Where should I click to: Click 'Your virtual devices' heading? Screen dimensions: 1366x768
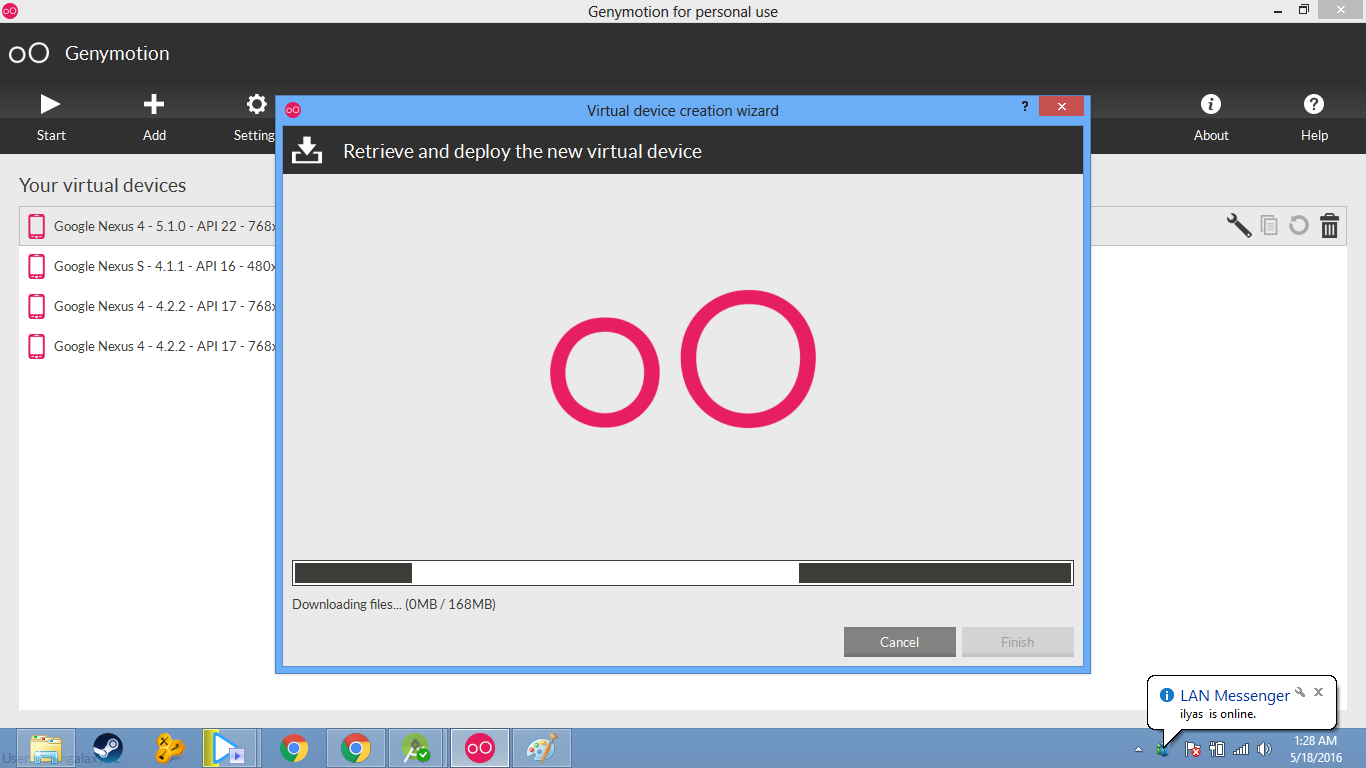(103, 185)
